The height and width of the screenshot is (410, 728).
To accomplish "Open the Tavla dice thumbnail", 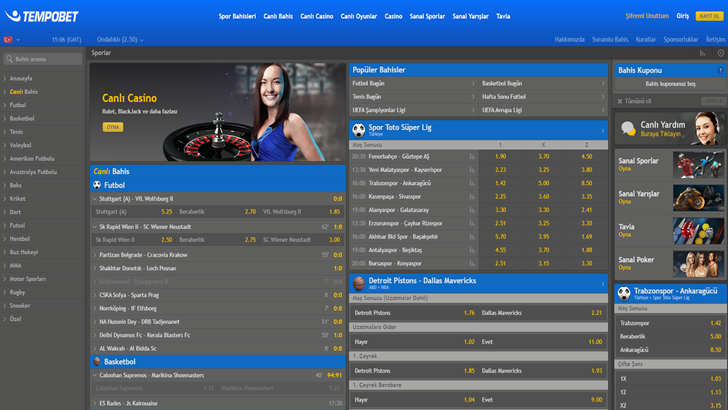I will click(698, 231).
